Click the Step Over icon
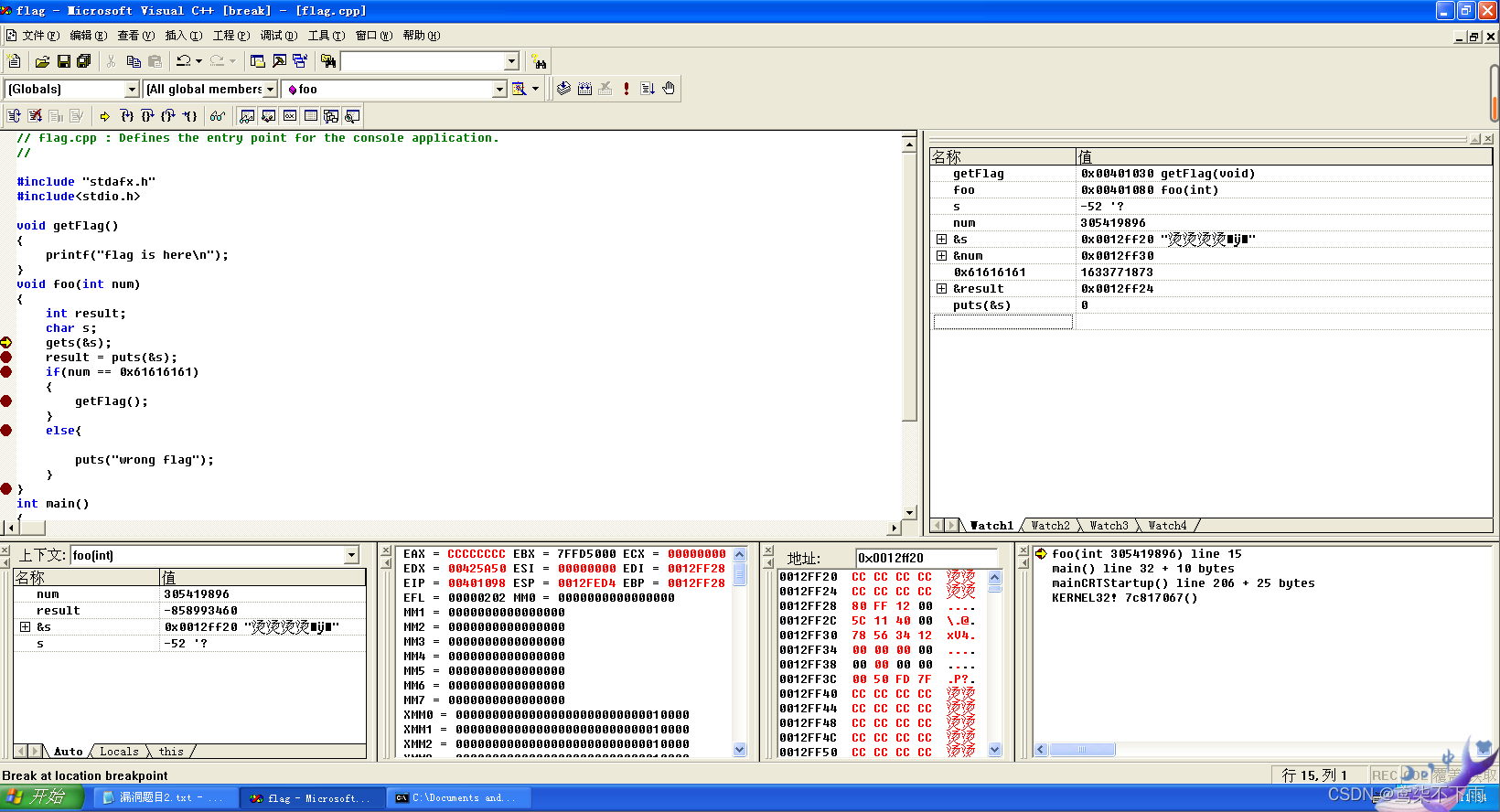 (x=146, y=116)
